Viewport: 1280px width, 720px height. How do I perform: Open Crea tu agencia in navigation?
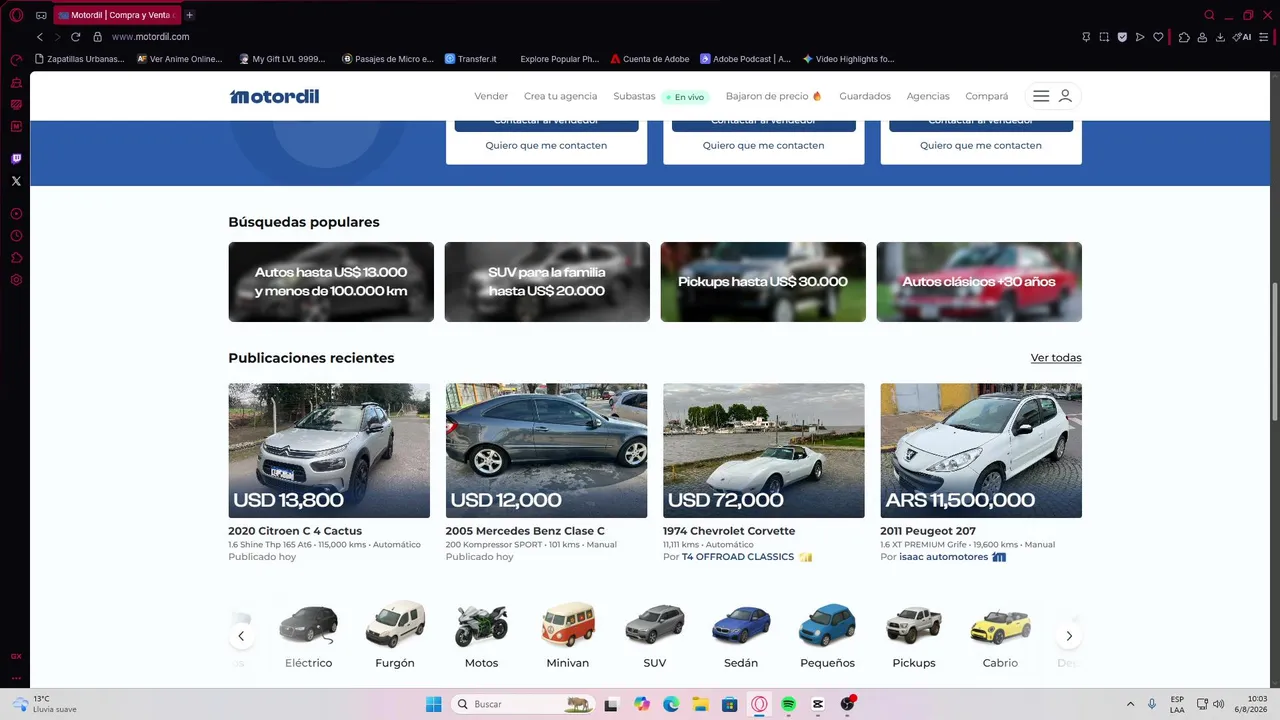pos(560,96)
